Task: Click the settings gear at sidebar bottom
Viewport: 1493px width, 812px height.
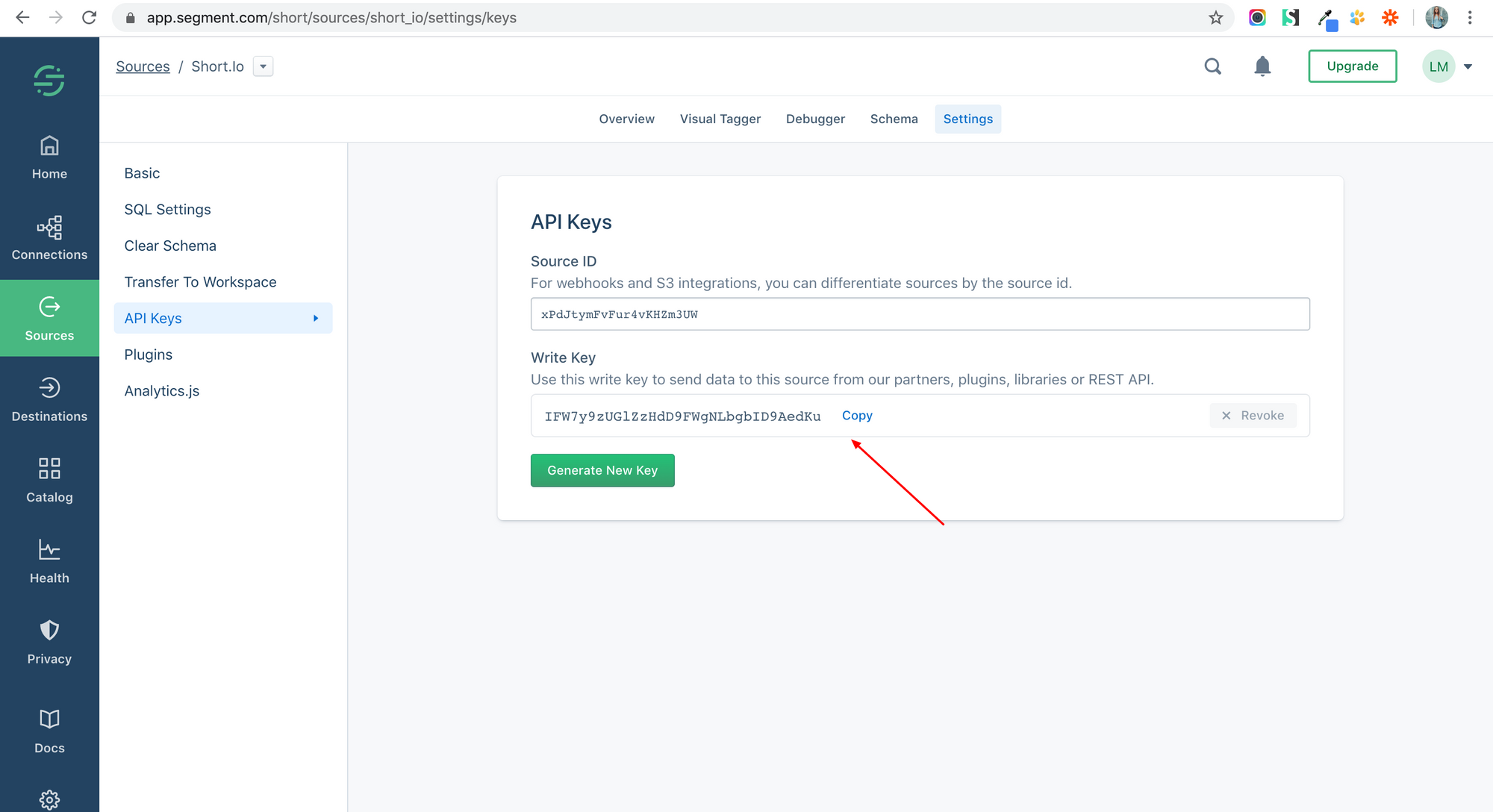Action: coord(49,799)
